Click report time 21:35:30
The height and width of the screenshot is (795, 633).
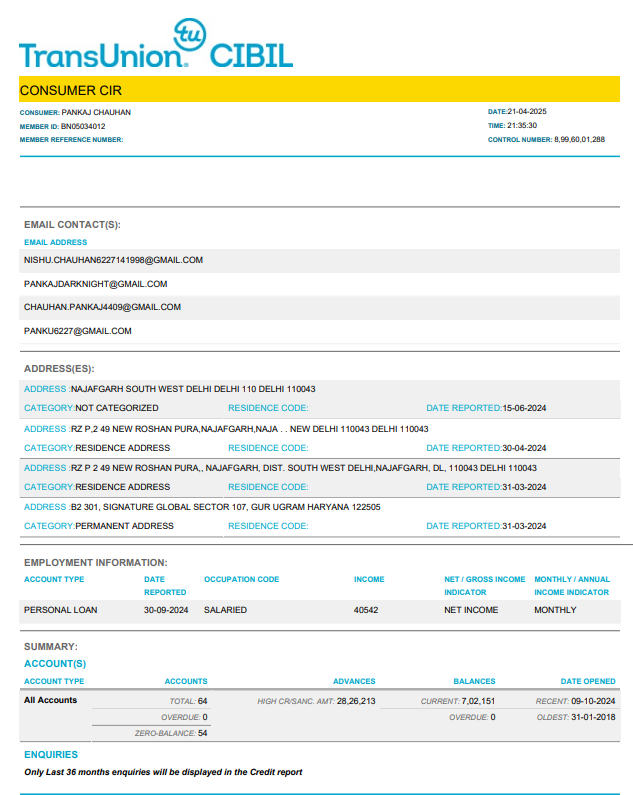pyautogui.click(x=522, y=125)
